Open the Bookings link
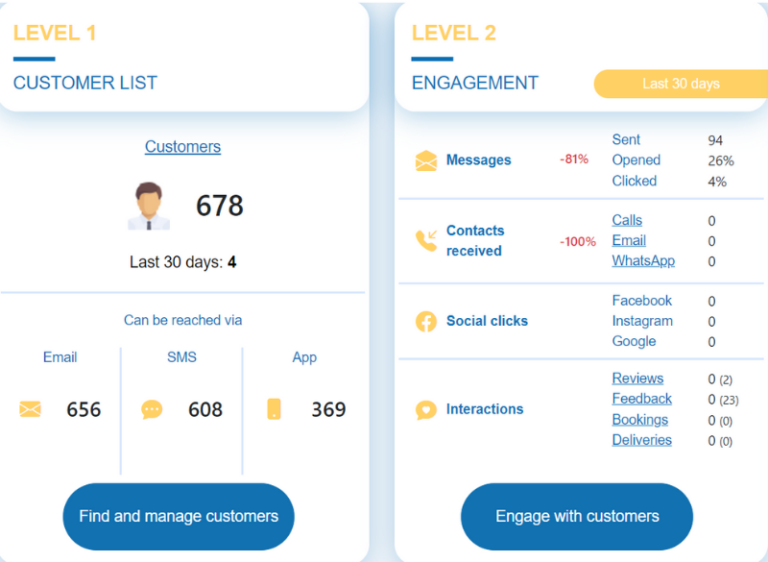 tap(639, 420)
